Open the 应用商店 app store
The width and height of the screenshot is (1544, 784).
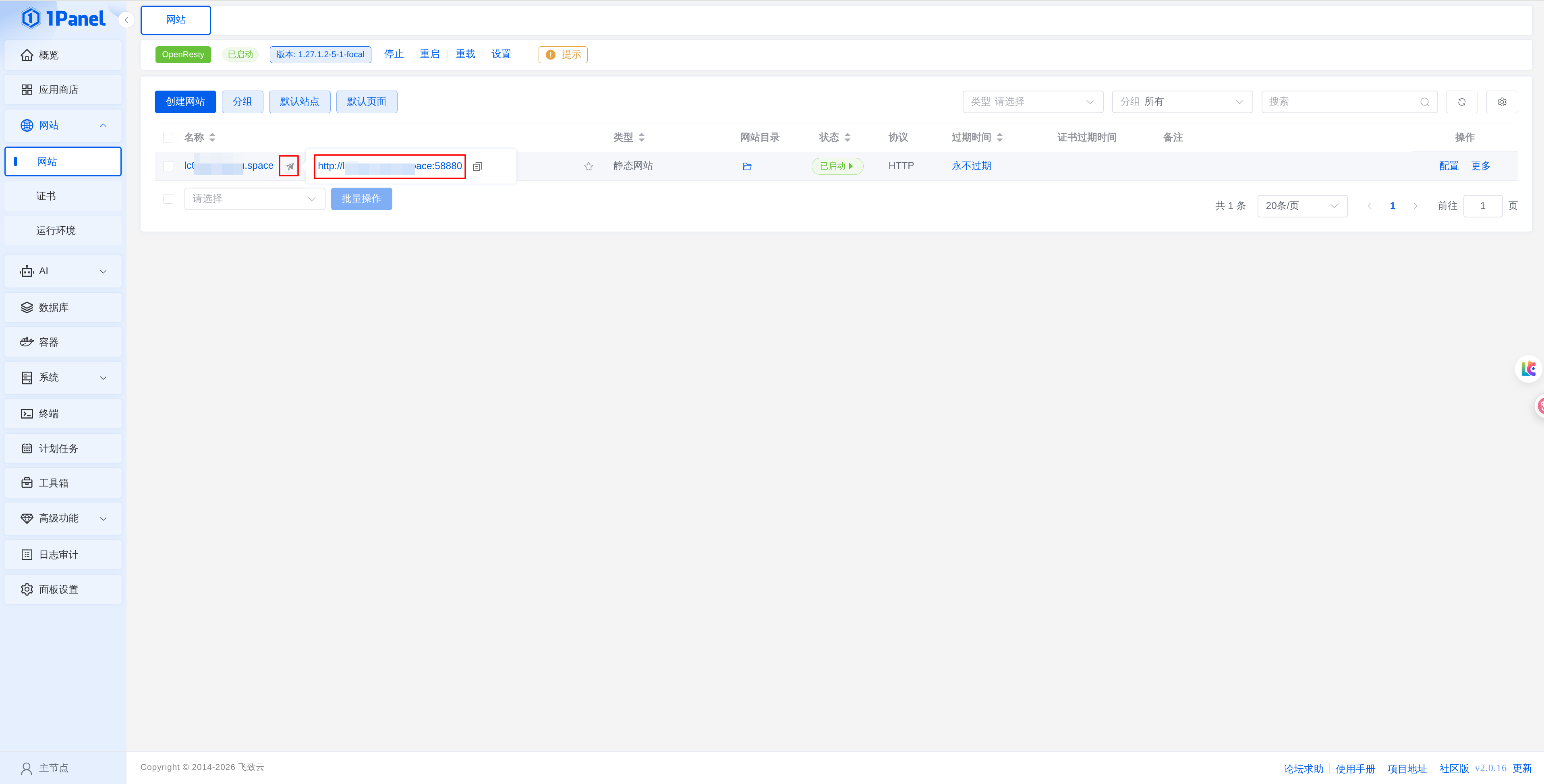tap(63, 90)
